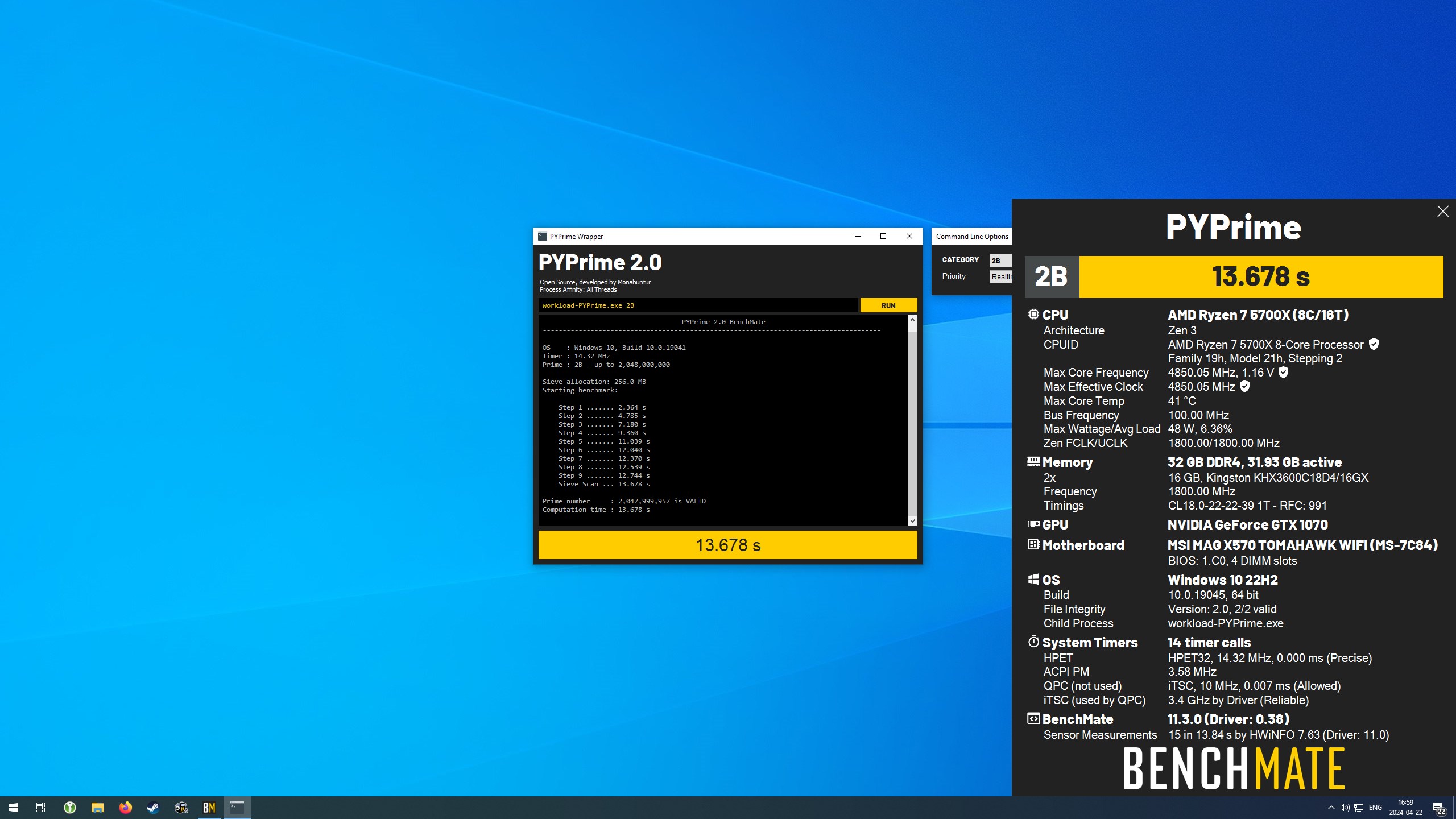Click the '48 W, 6.36%' wattage value
Image resolution: width=1456 pixels, height=819 pixels.
1200,429
